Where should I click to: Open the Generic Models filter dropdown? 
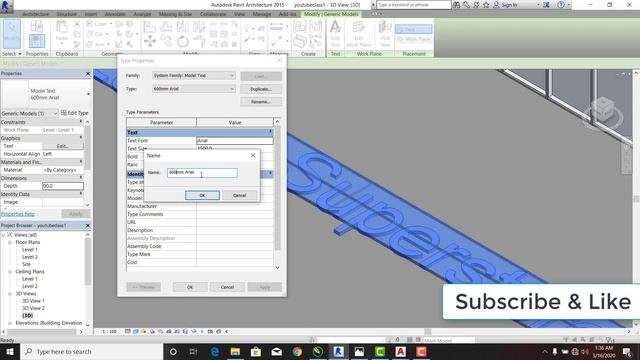[29, 113]
